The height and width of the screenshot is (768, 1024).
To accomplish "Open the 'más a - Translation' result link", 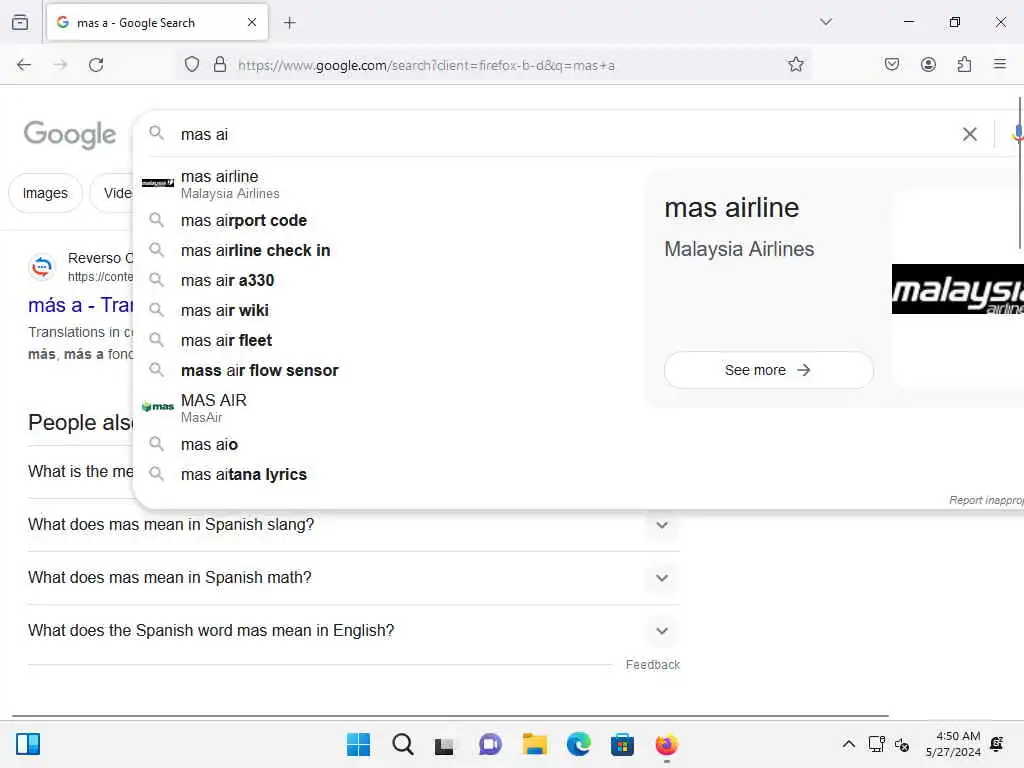I will point(80,306).
